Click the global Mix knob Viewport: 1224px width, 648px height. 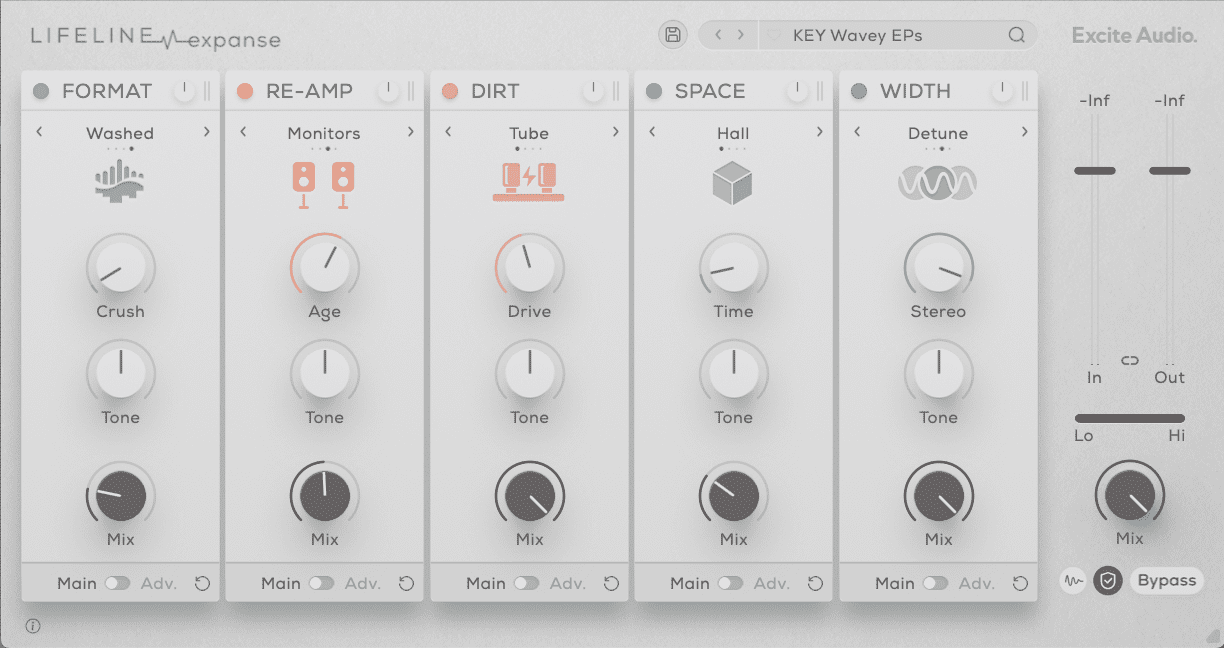click(x=1130, y=495)
